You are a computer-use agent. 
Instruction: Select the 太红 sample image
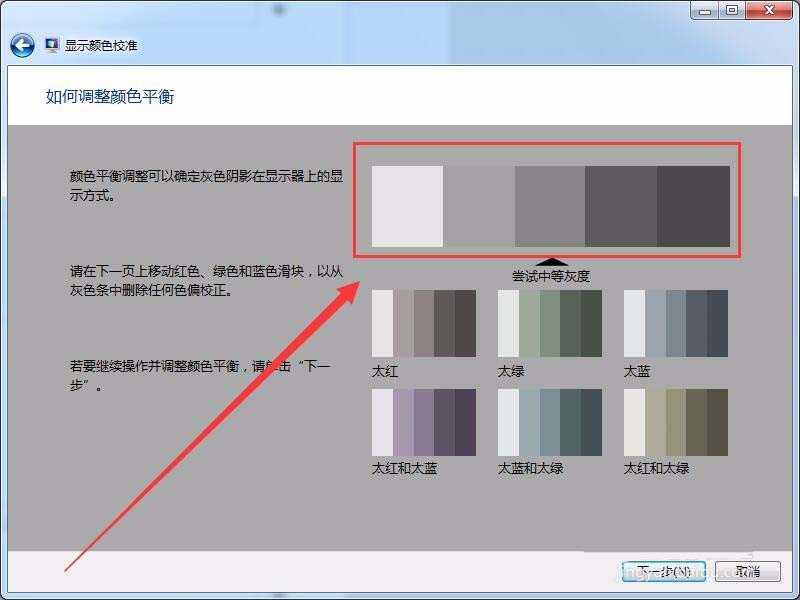pyautogui.click(x=423, y=322)
